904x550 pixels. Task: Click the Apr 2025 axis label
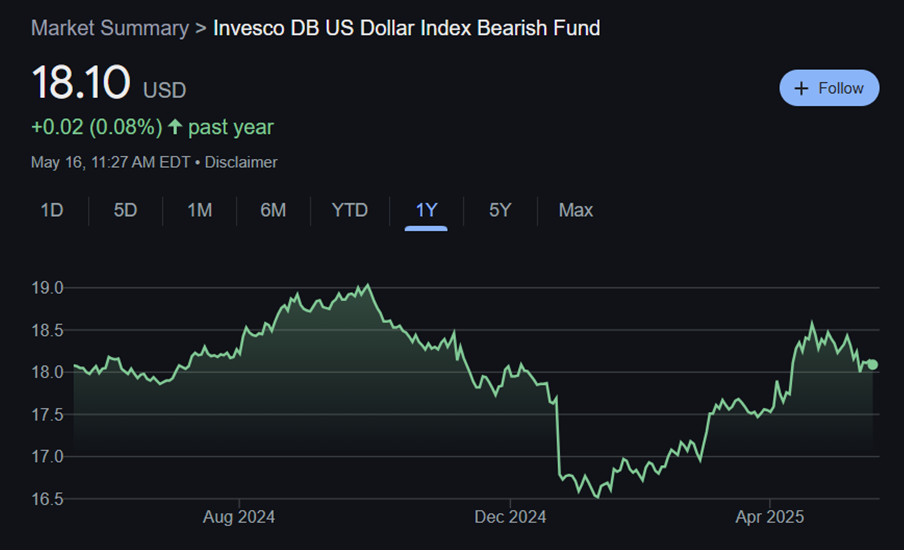pyautogui.click(x=769, y=517)
